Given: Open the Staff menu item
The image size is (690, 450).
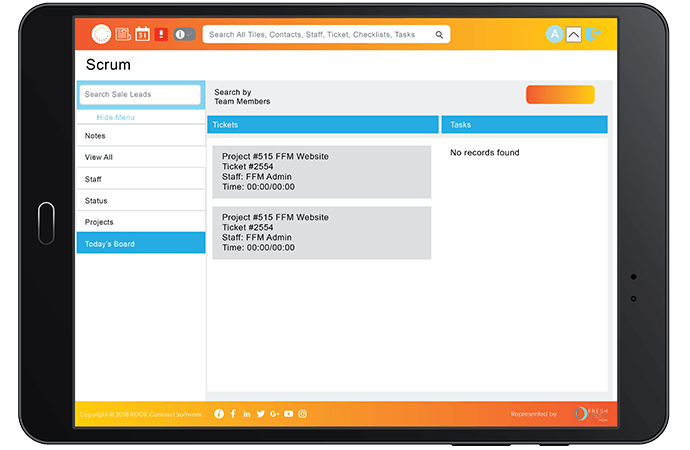Looking at the screenshot, I should tap(141, 179).
